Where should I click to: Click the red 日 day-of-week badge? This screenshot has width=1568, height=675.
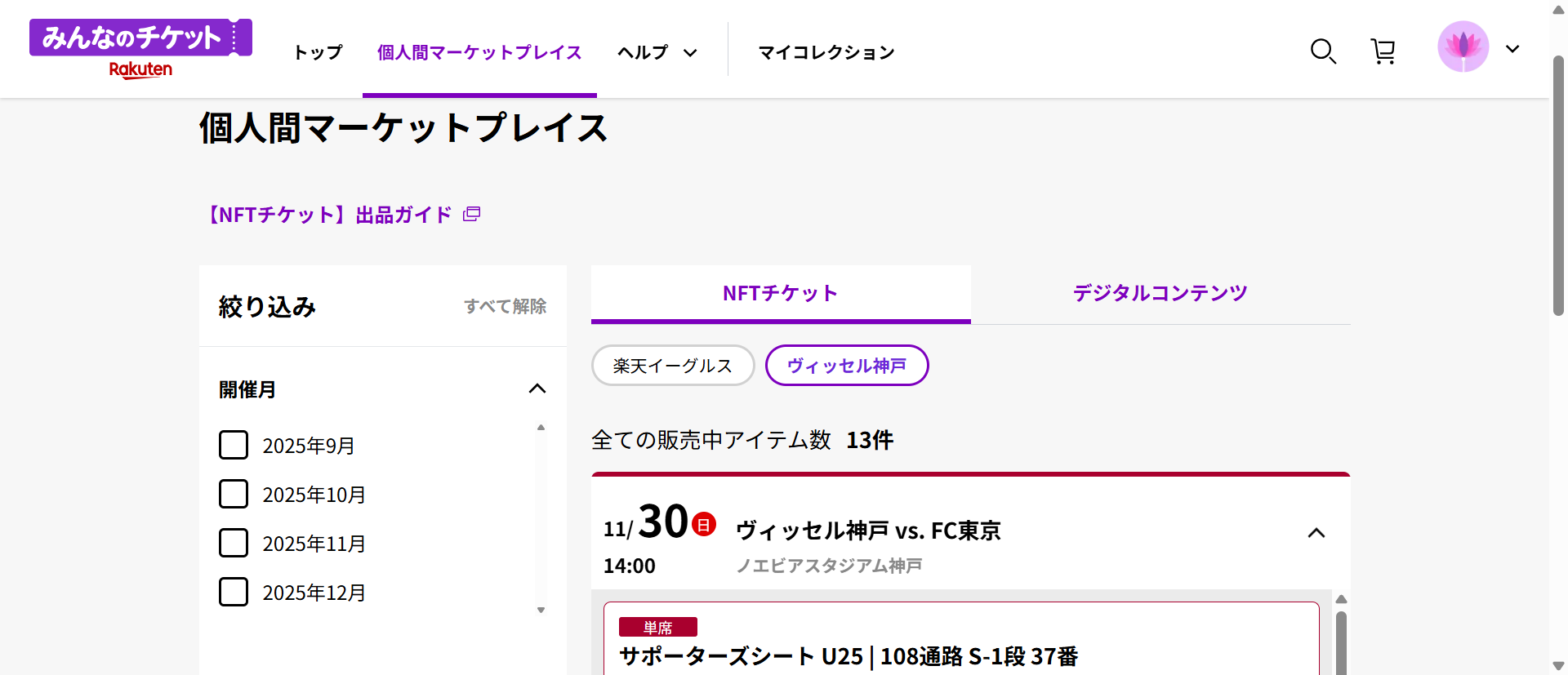[704, 524]
